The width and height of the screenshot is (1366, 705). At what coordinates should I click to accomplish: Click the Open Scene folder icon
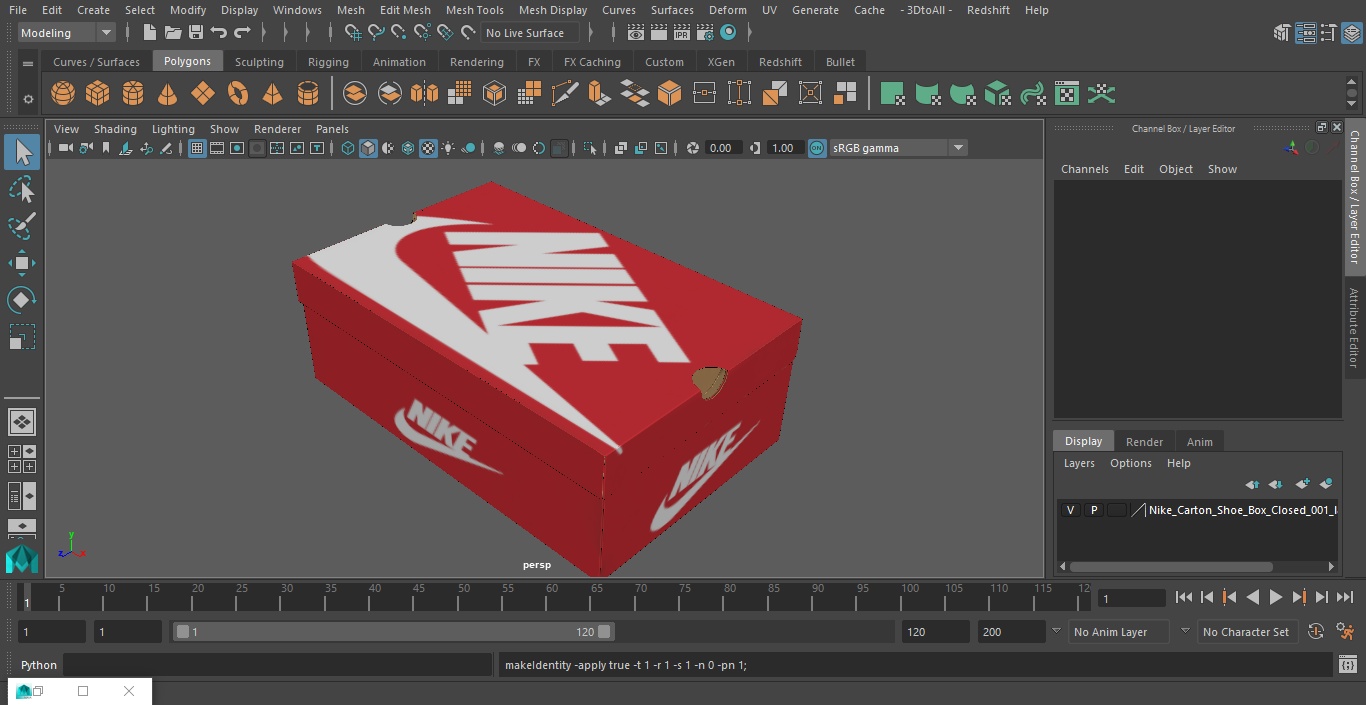[173, 33]
